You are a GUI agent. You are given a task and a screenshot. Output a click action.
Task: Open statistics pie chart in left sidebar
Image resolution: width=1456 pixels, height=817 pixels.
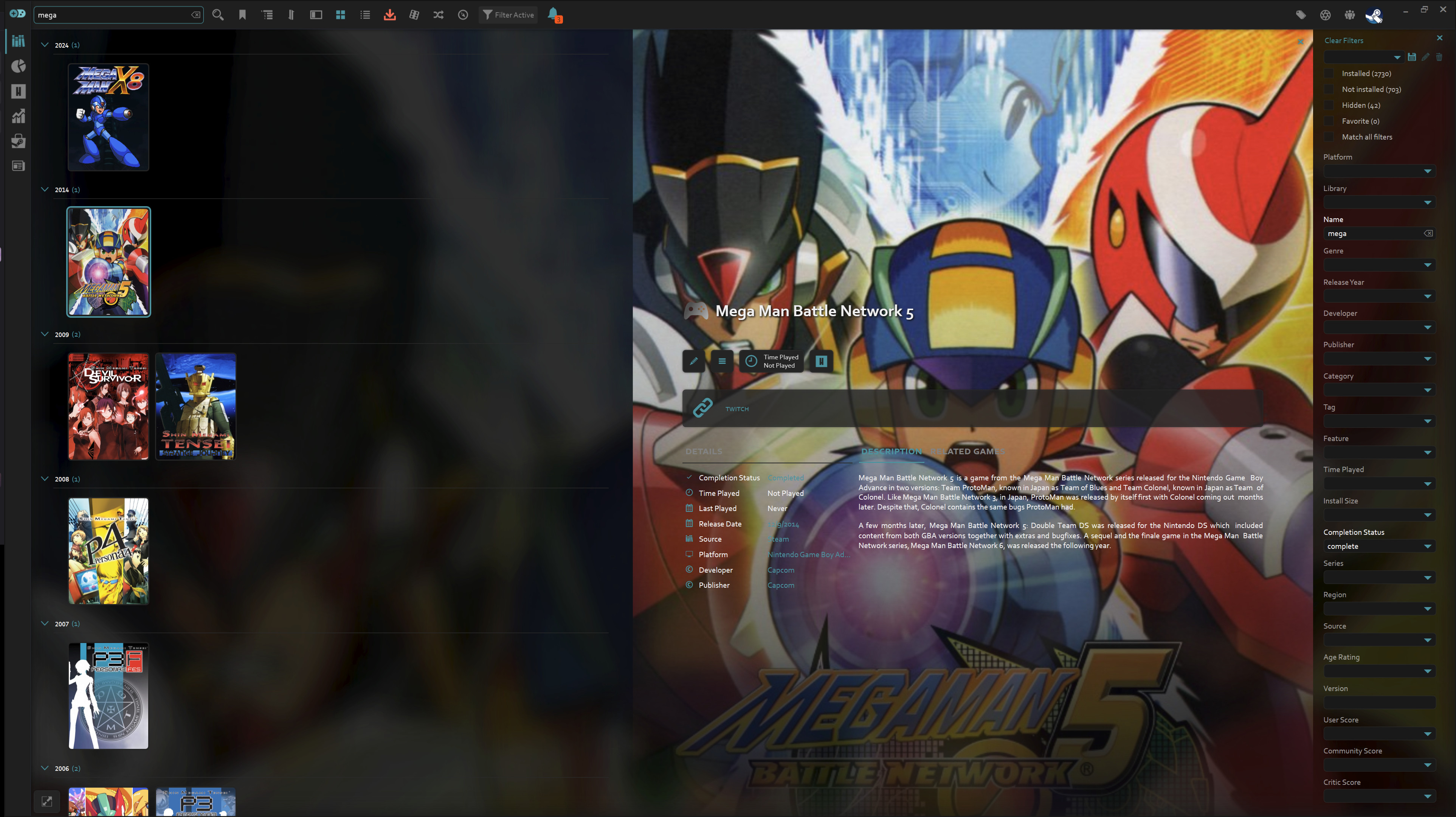(19, 66)
